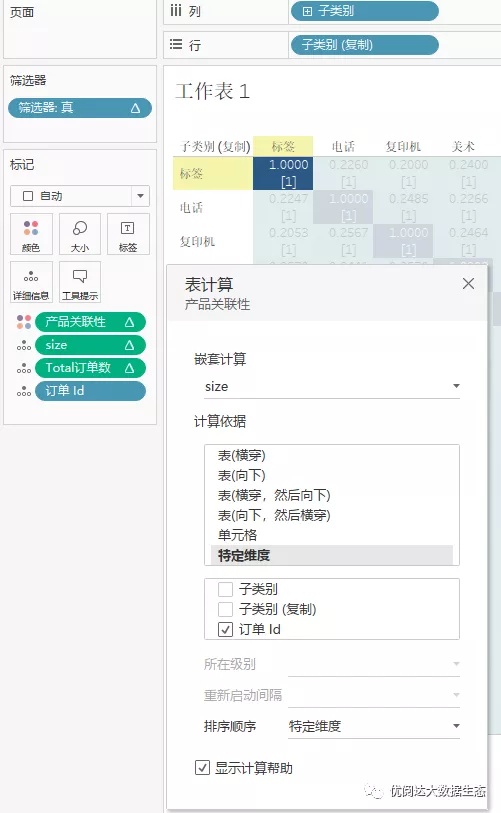This screenshot has width=501, height=813.
Task: Click the 0.2247 table cell
Action: click(283, 207)
